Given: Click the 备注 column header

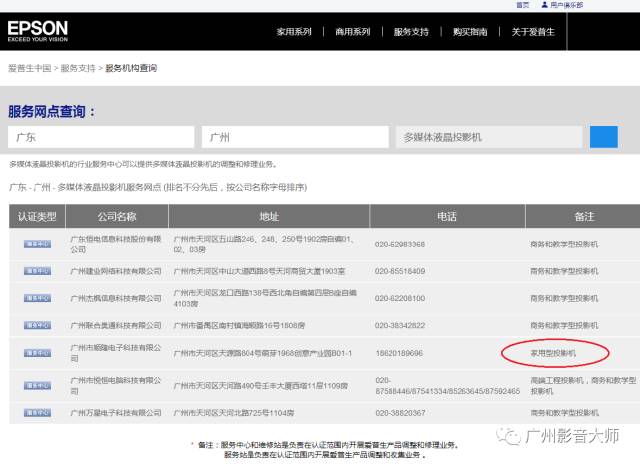Looking at the screenshot, I should click(x=584, y=216).
